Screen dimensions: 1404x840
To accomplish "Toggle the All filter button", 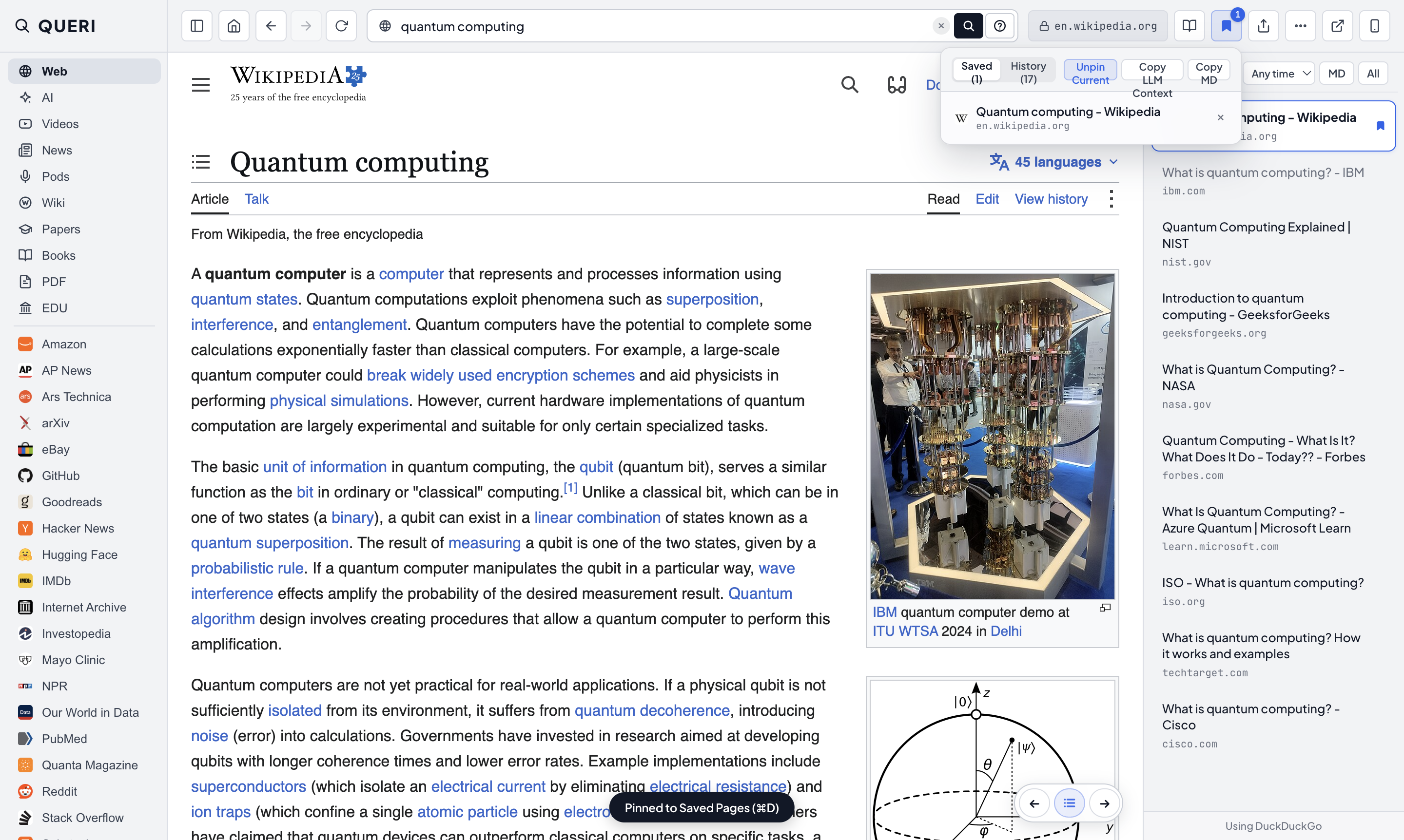I will pos(1373,74).
